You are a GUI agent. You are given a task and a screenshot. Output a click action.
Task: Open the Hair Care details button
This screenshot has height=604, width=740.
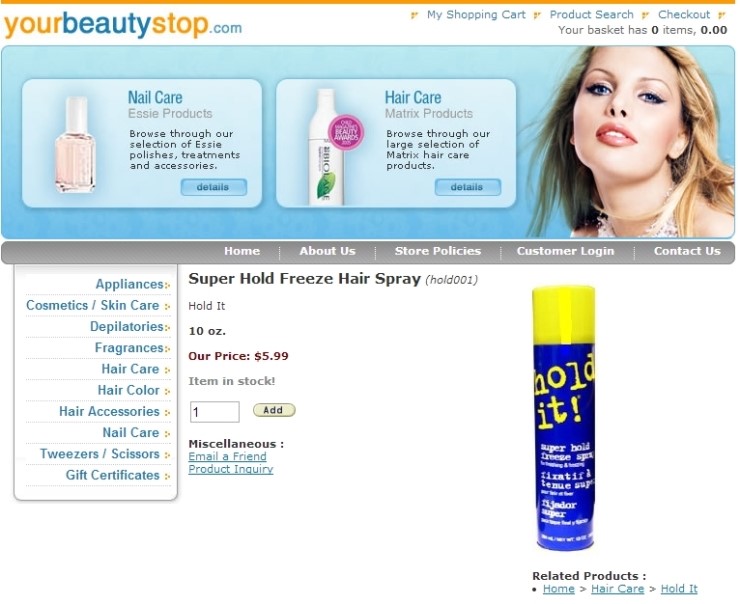467,187
